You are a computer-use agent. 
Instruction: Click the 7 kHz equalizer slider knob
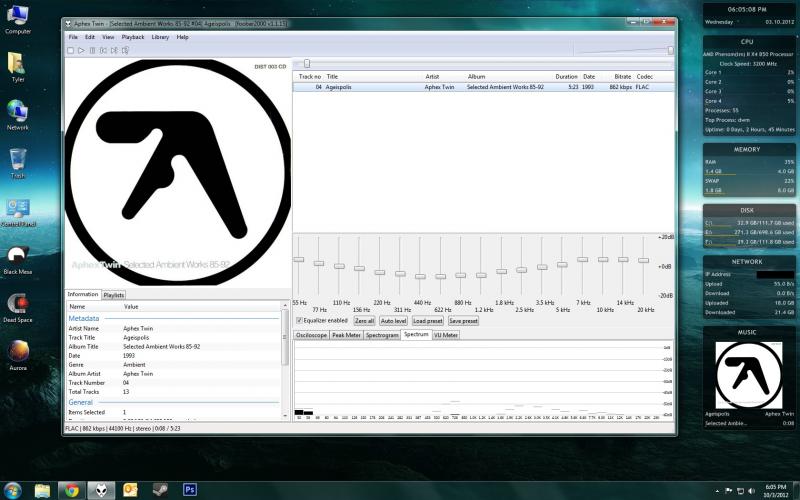coord(583,260)
